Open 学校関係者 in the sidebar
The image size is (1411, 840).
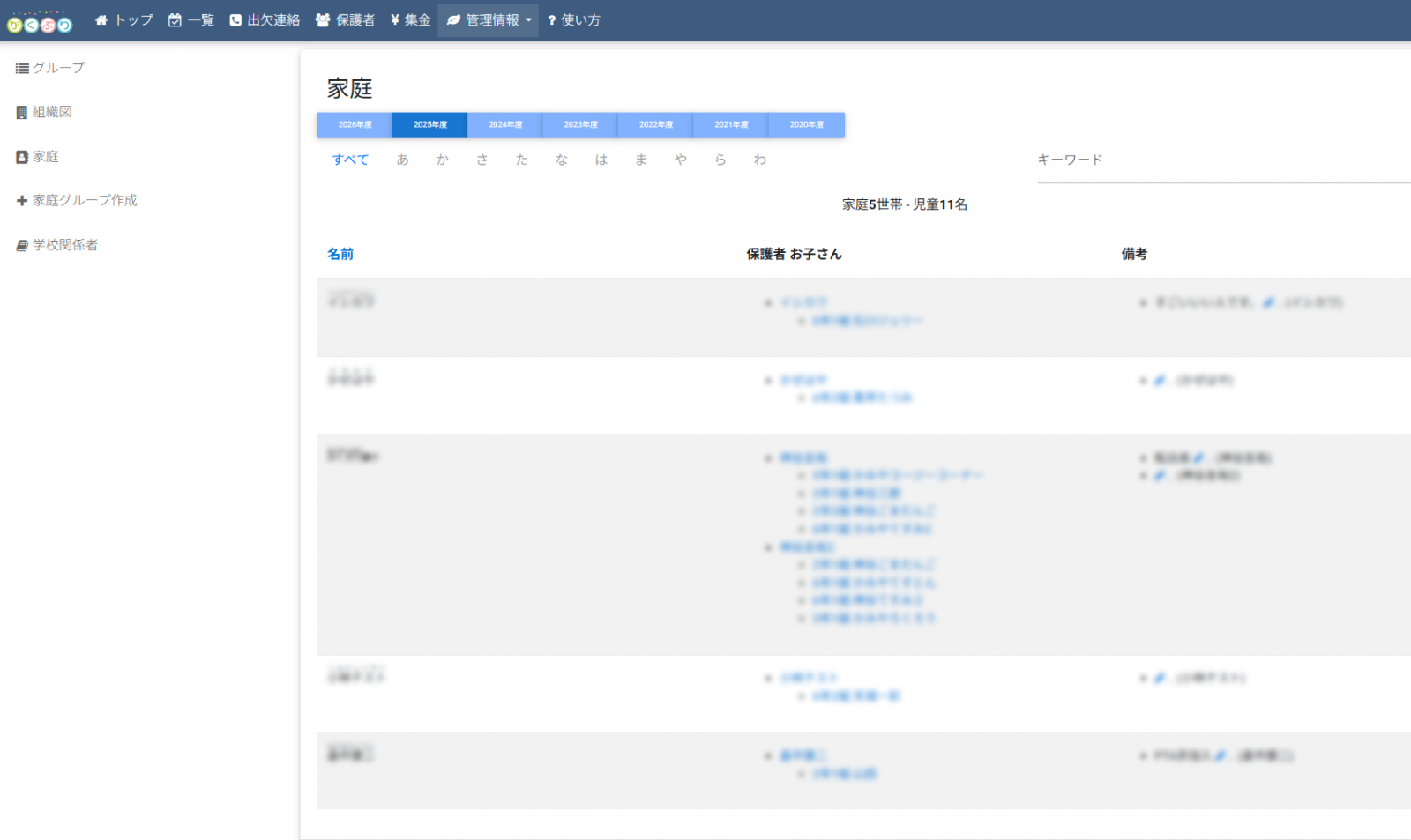(57, 245)
